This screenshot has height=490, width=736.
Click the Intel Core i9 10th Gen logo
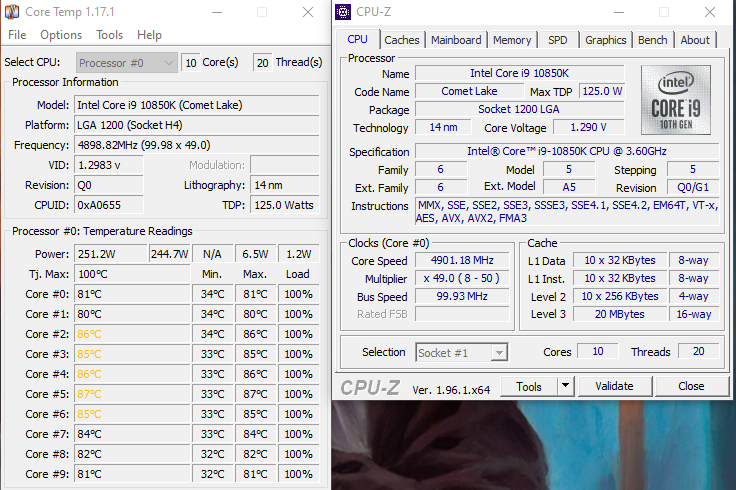tap(675, 100)
